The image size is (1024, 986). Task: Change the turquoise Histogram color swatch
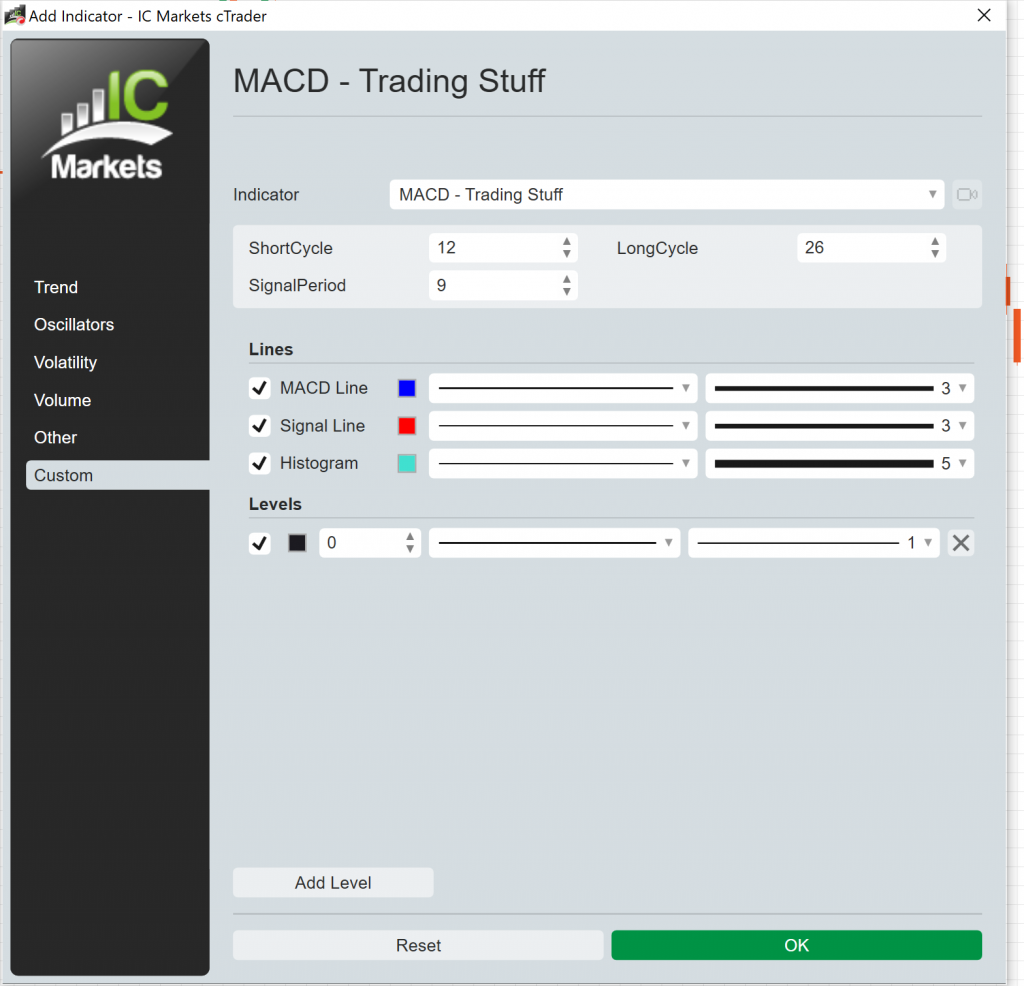[407, 464]
